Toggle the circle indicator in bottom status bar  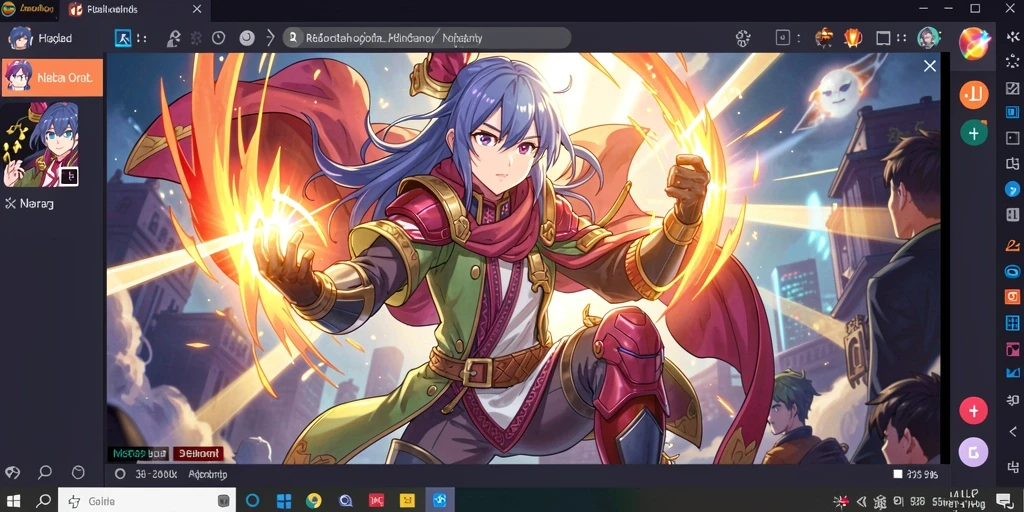(120, 474)
